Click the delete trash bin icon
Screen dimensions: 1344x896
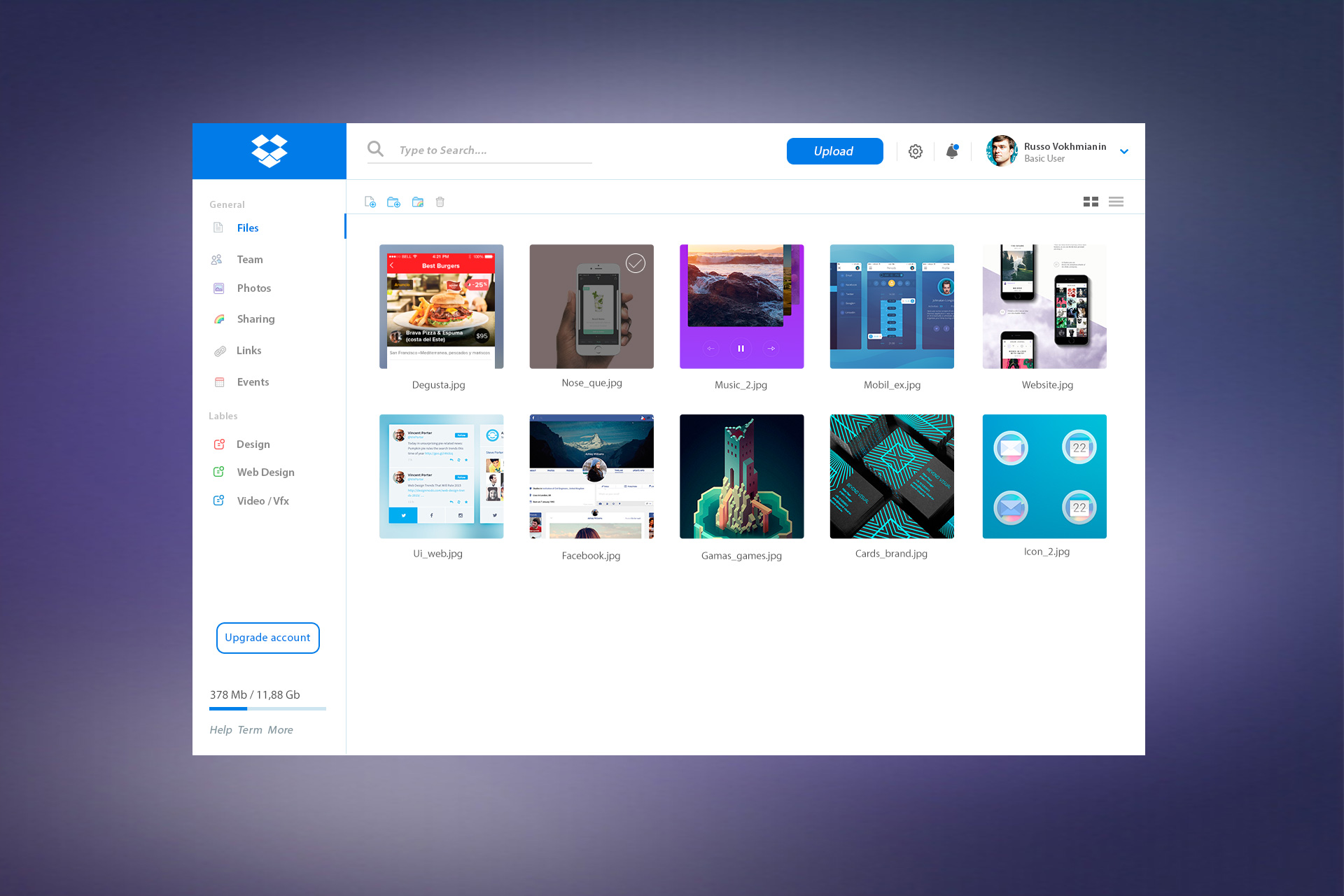[x=440, y=201]
